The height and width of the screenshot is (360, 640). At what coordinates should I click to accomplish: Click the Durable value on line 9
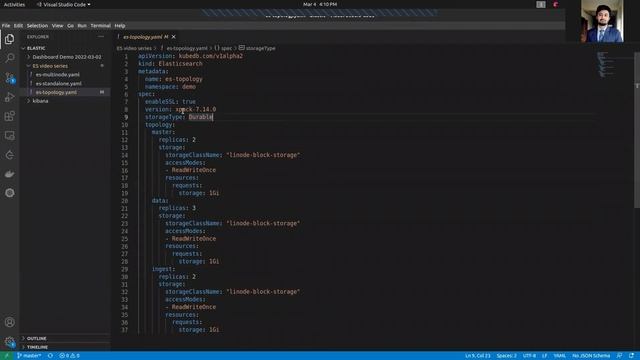pyautogui.click(x=200, y=117)
